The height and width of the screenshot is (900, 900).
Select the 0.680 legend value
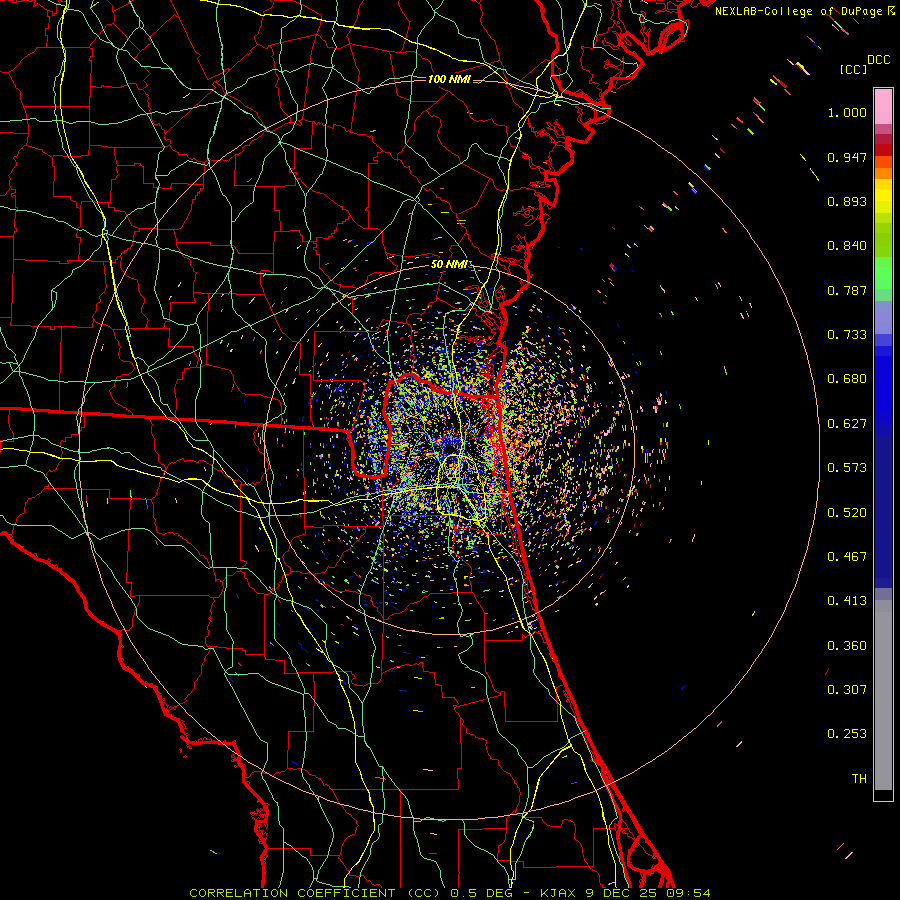click(847, 379)
